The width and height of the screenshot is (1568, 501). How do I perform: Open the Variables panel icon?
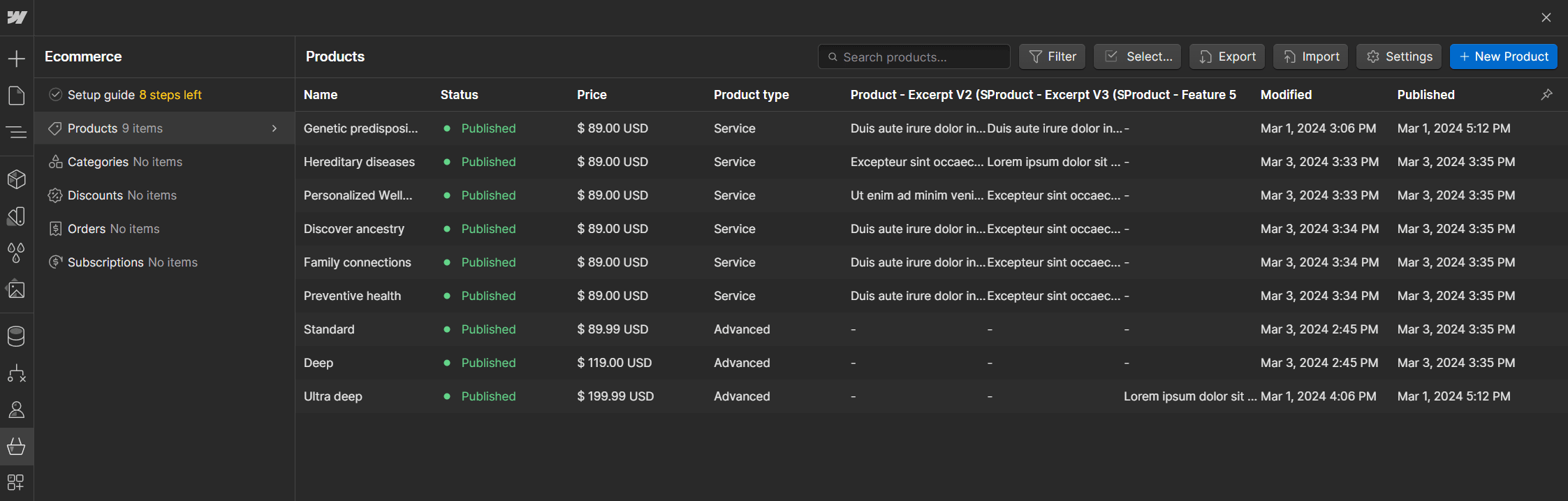pos(17,216)
